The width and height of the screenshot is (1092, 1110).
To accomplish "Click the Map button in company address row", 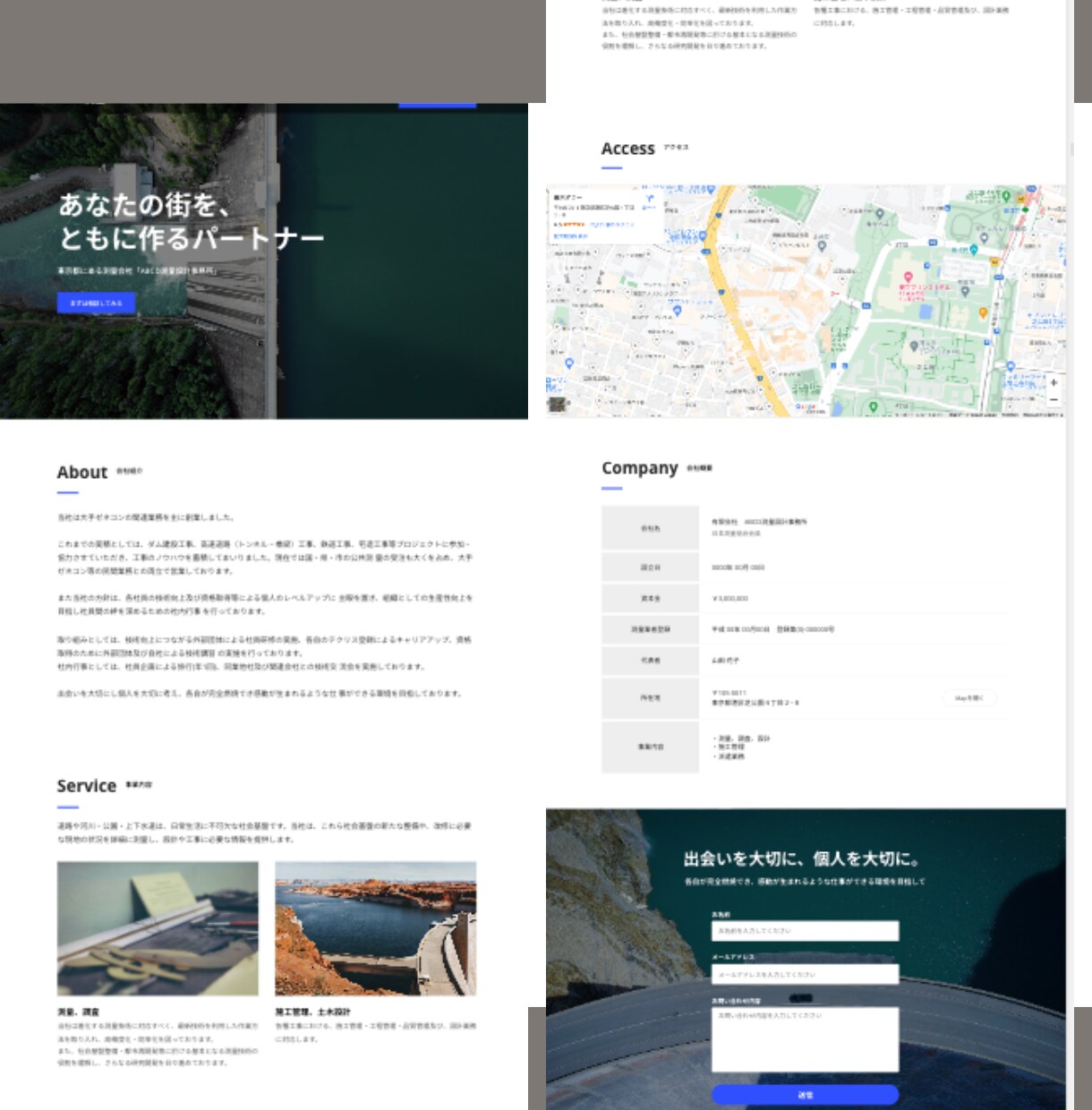I will 968,698.
